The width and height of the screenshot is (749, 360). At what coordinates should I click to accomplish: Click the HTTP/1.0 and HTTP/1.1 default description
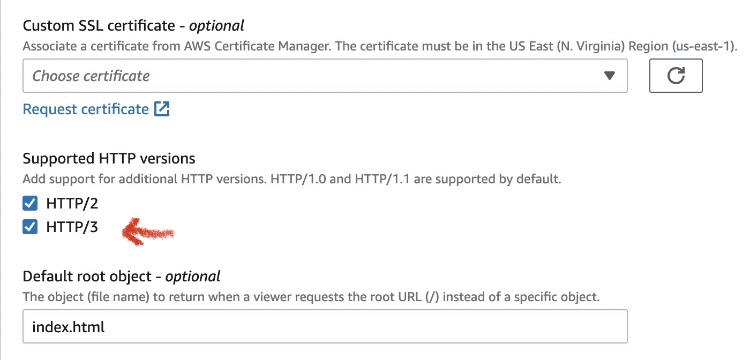point(292,180)
